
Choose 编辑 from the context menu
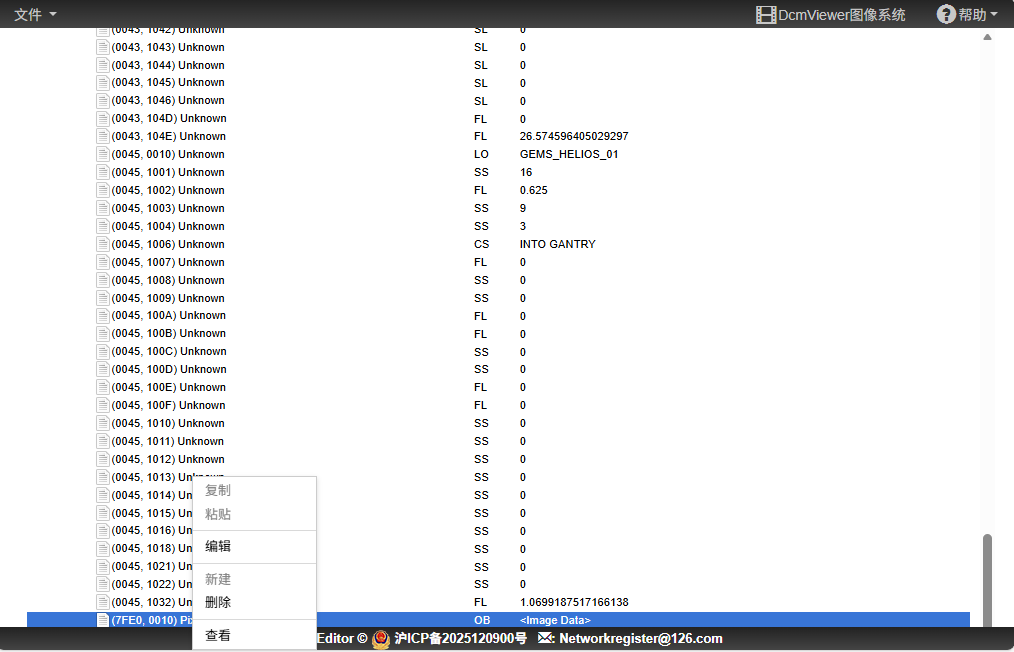[218, 546]
